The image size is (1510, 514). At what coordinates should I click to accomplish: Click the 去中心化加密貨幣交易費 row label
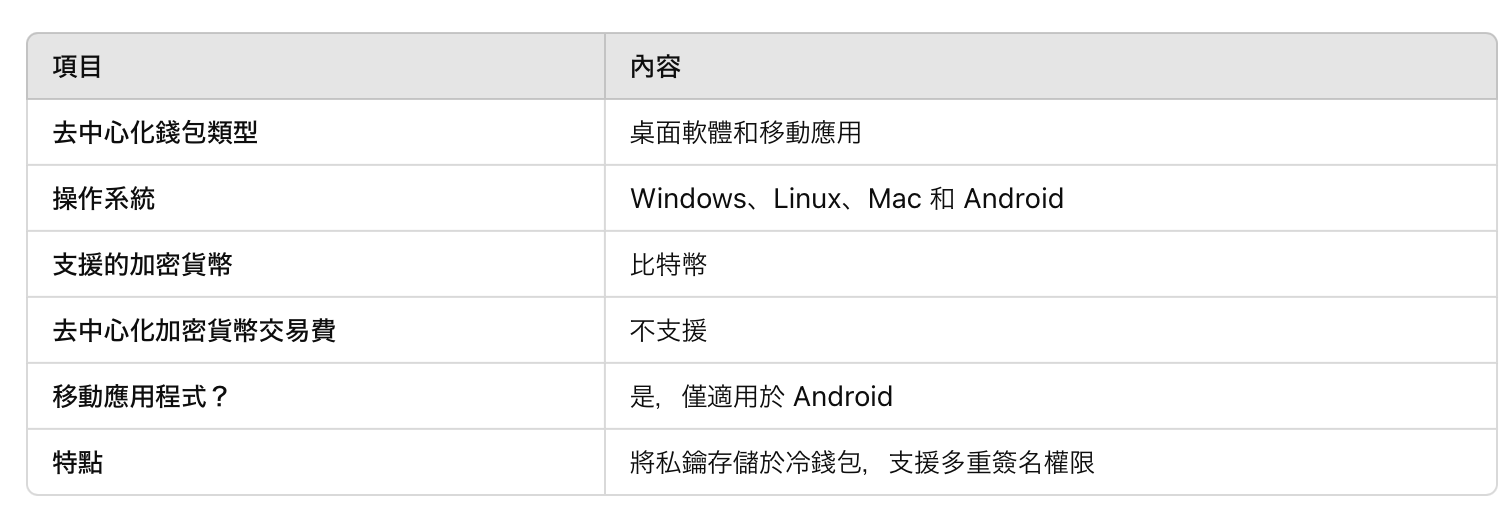pyautogui.click(x=194, y=330)
